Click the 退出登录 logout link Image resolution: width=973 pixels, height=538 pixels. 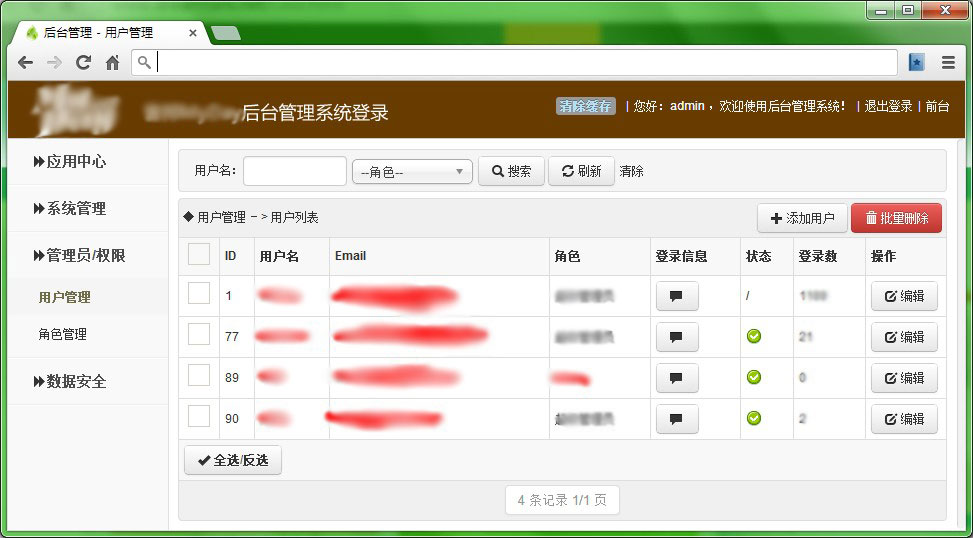click(x=888, y=106)
